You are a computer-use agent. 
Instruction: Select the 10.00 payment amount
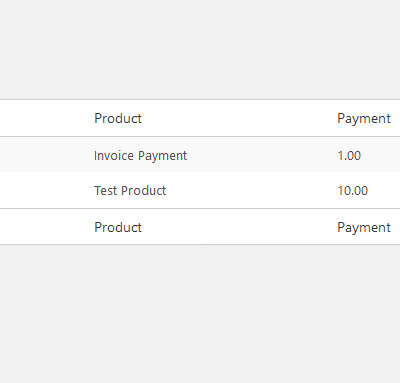[353, 191]
